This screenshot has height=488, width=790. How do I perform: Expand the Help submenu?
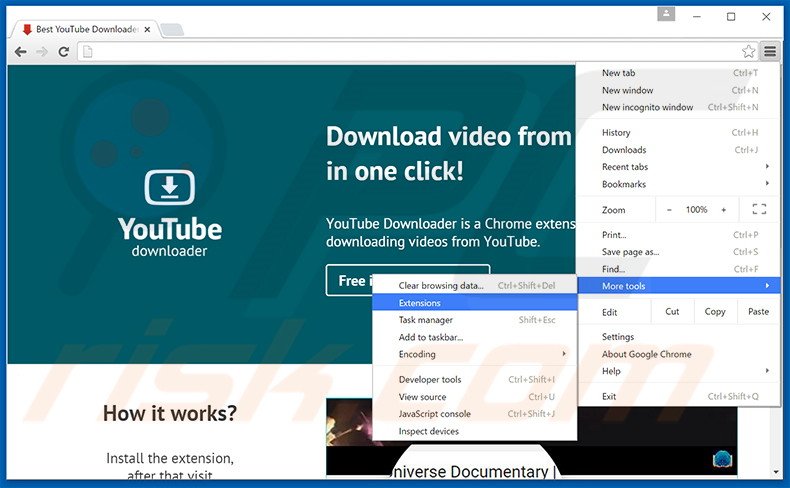679,371
